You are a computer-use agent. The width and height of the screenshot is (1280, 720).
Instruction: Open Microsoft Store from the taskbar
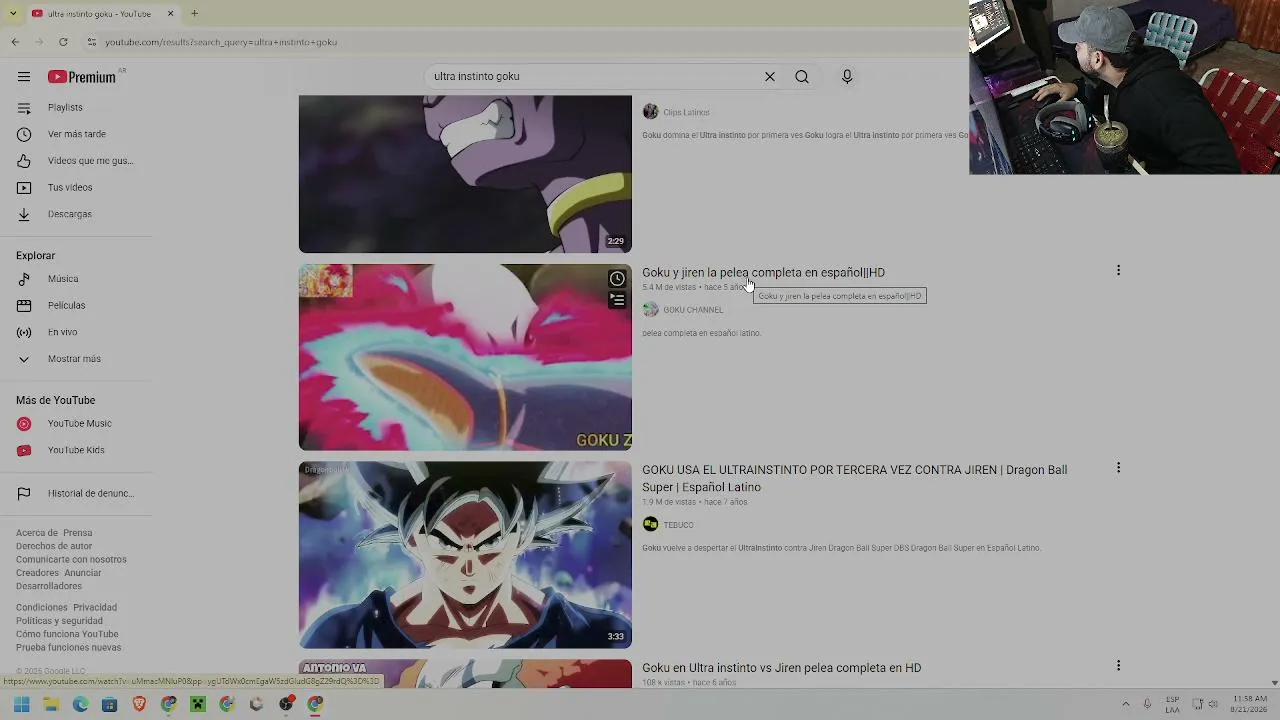click(110, 704)
